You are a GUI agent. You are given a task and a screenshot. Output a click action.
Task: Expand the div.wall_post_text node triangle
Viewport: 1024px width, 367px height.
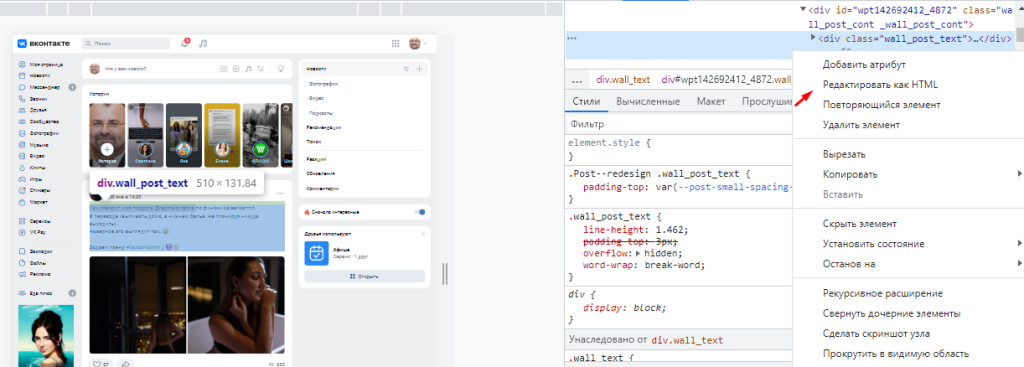pyautogui.click(x=813, y=38)
